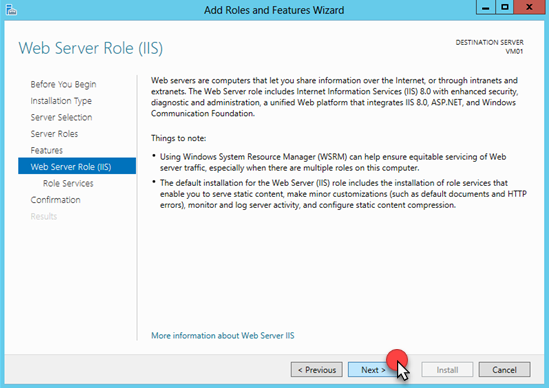This screenshot has height=388, width=549.
Task: Open the Role Services sub-step
Action: (68, 183)
